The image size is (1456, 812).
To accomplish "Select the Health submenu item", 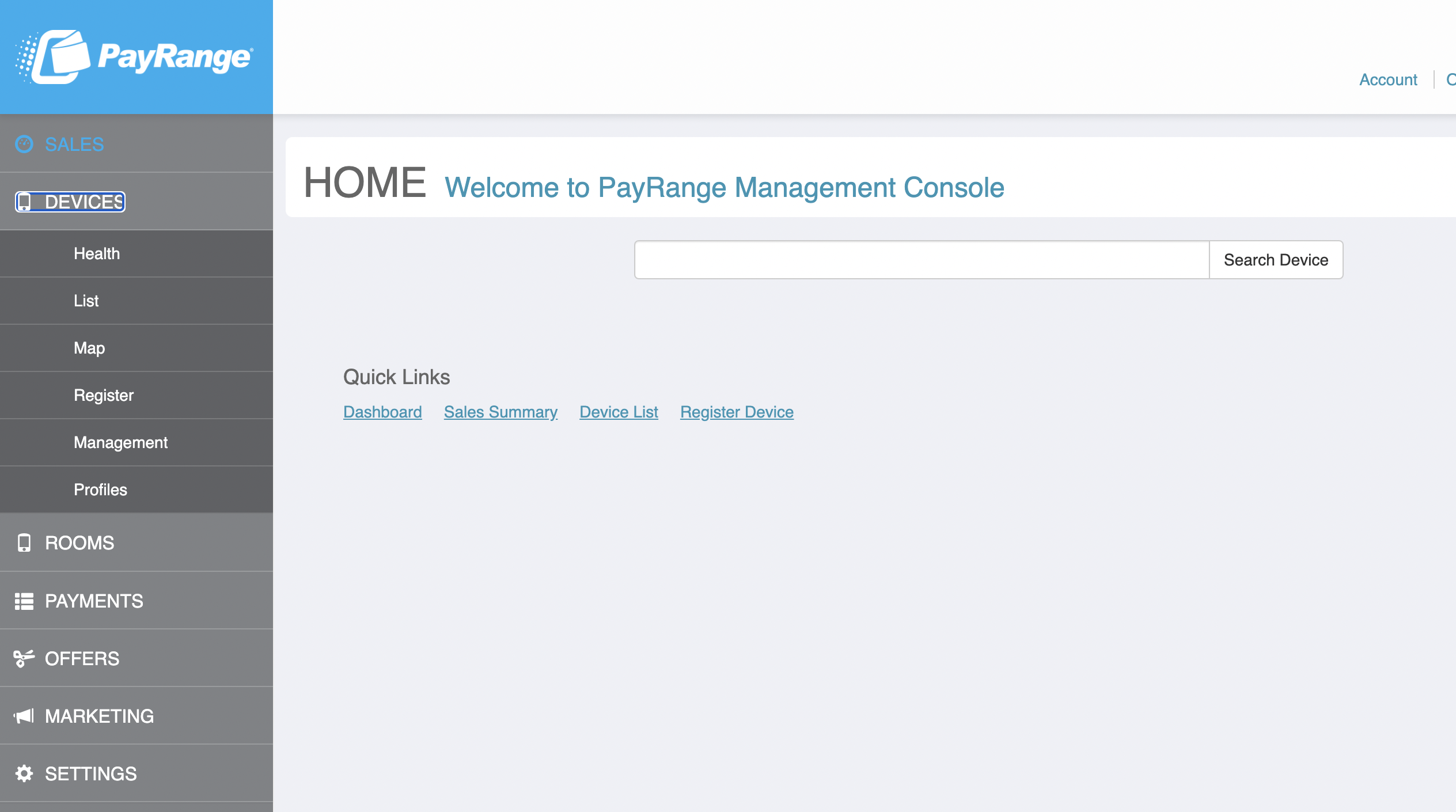I will click(97, 253).
